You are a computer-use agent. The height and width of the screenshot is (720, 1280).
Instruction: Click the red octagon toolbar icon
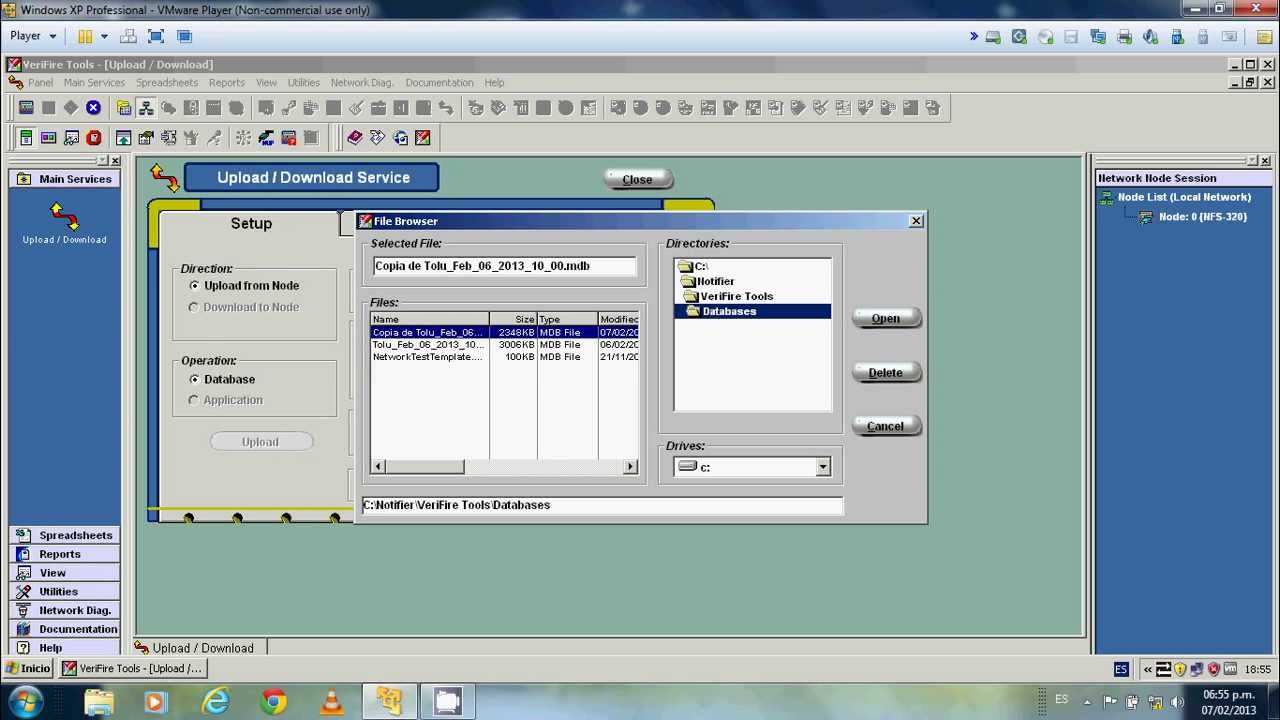pos(94,138)
